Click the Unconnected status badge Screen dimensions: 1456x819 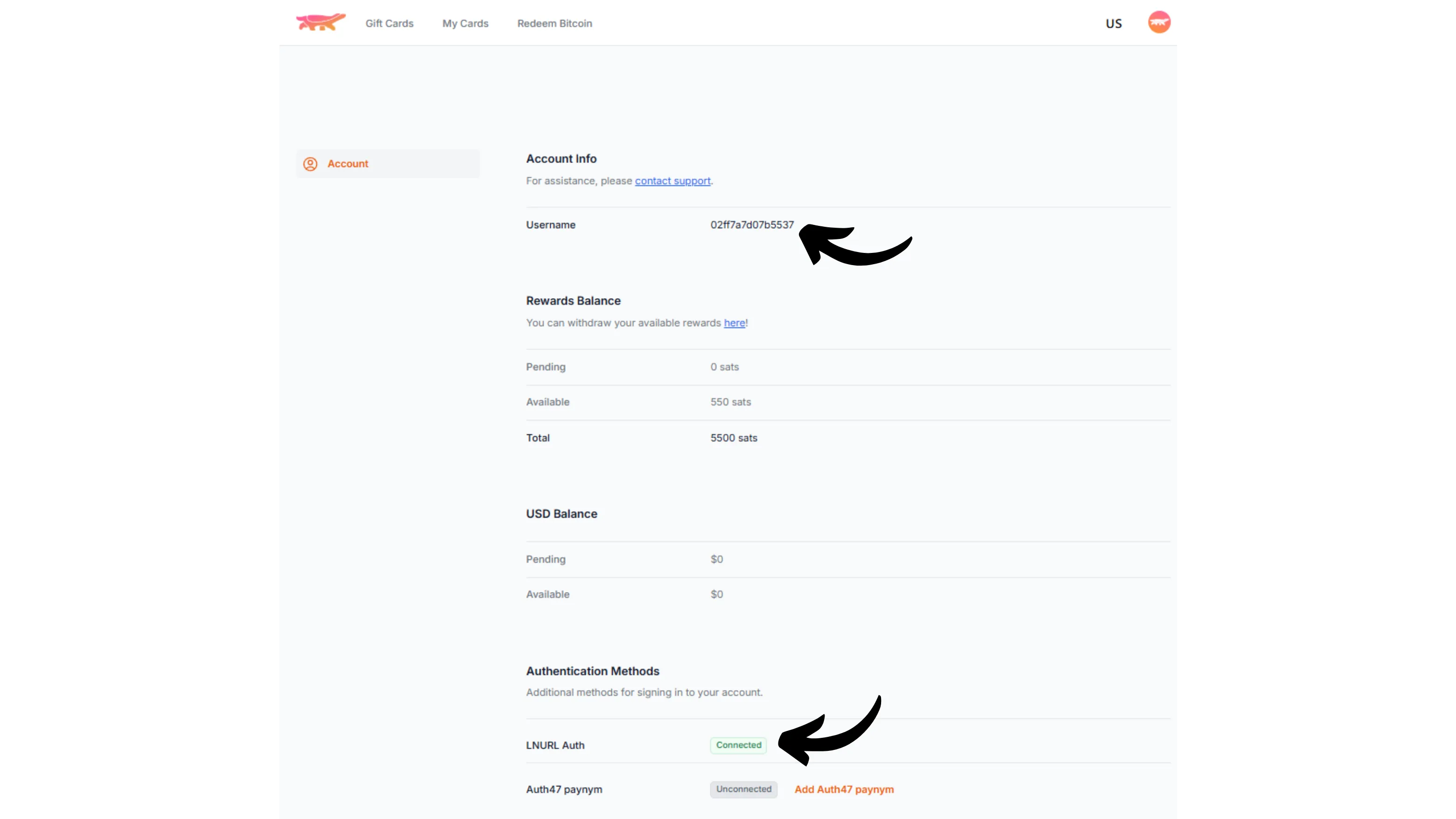(743, 789)
